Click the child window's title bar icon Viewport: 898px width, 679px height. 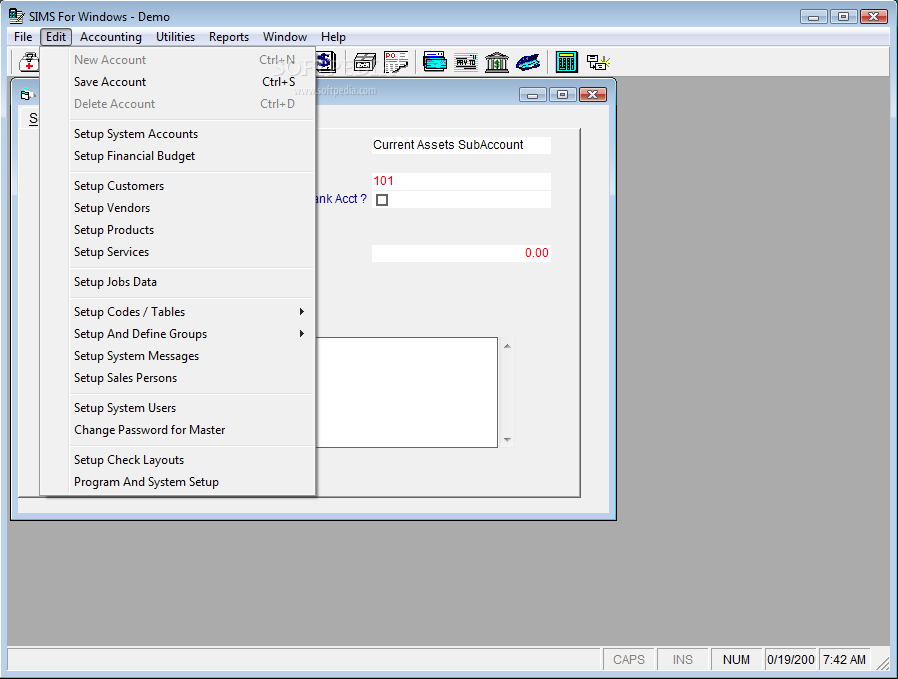[x=26, y=94]
